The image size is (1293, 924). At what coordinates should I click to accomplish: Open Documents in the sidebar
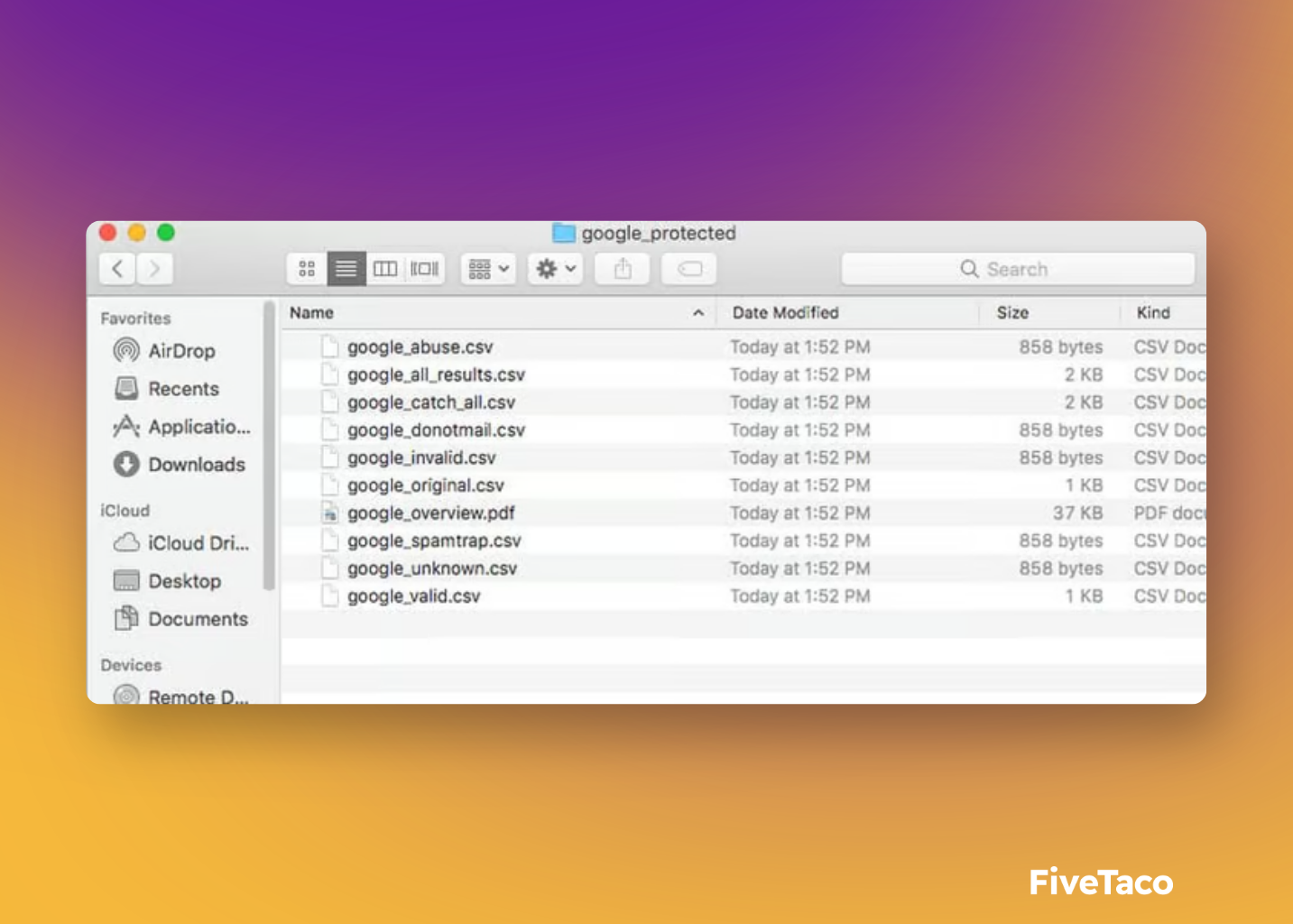[x=180, y=618]
